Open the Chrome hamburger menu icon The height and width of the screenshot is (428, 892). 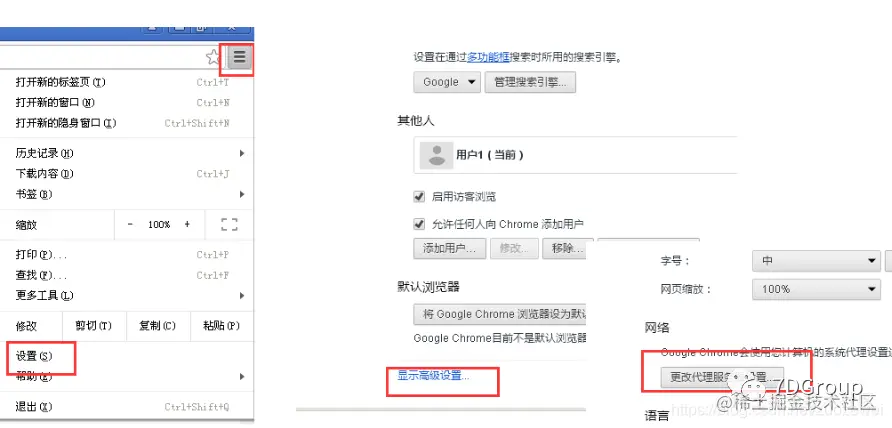[x=239, y=57]
